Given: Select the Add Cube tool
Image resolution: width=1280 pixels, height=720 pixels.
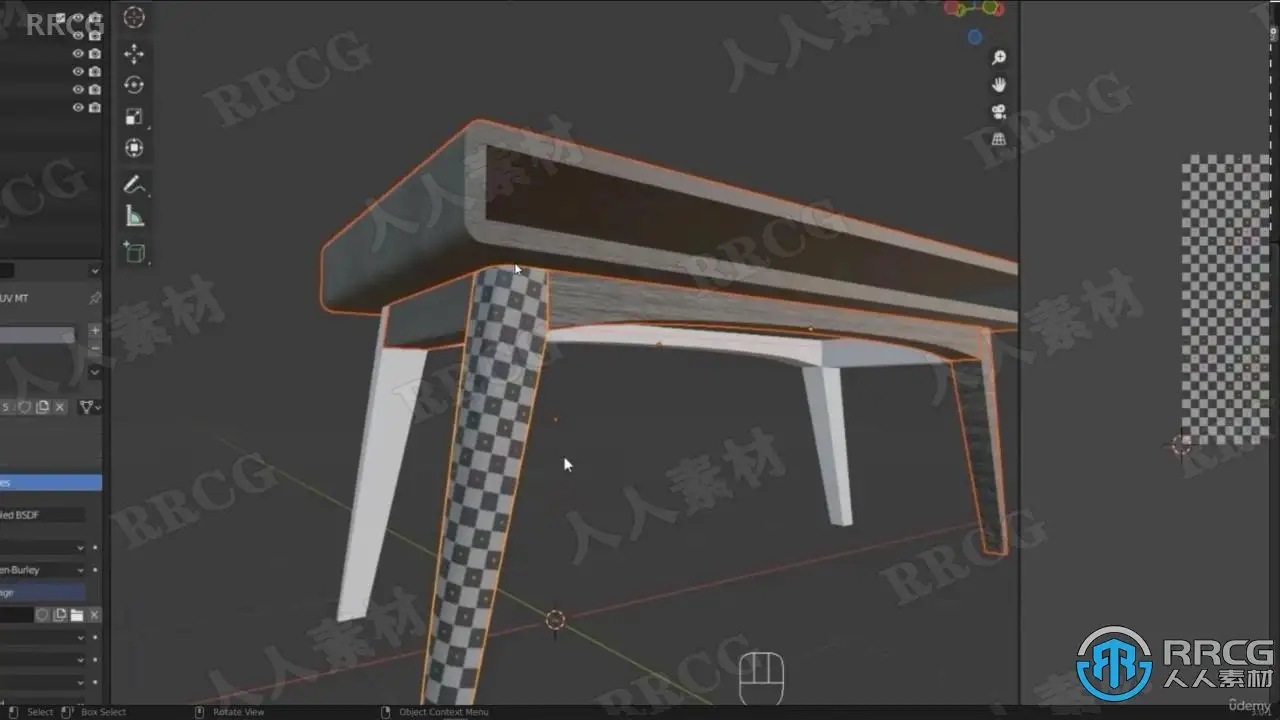Looking at the screenshot, I should coord(134,253).
